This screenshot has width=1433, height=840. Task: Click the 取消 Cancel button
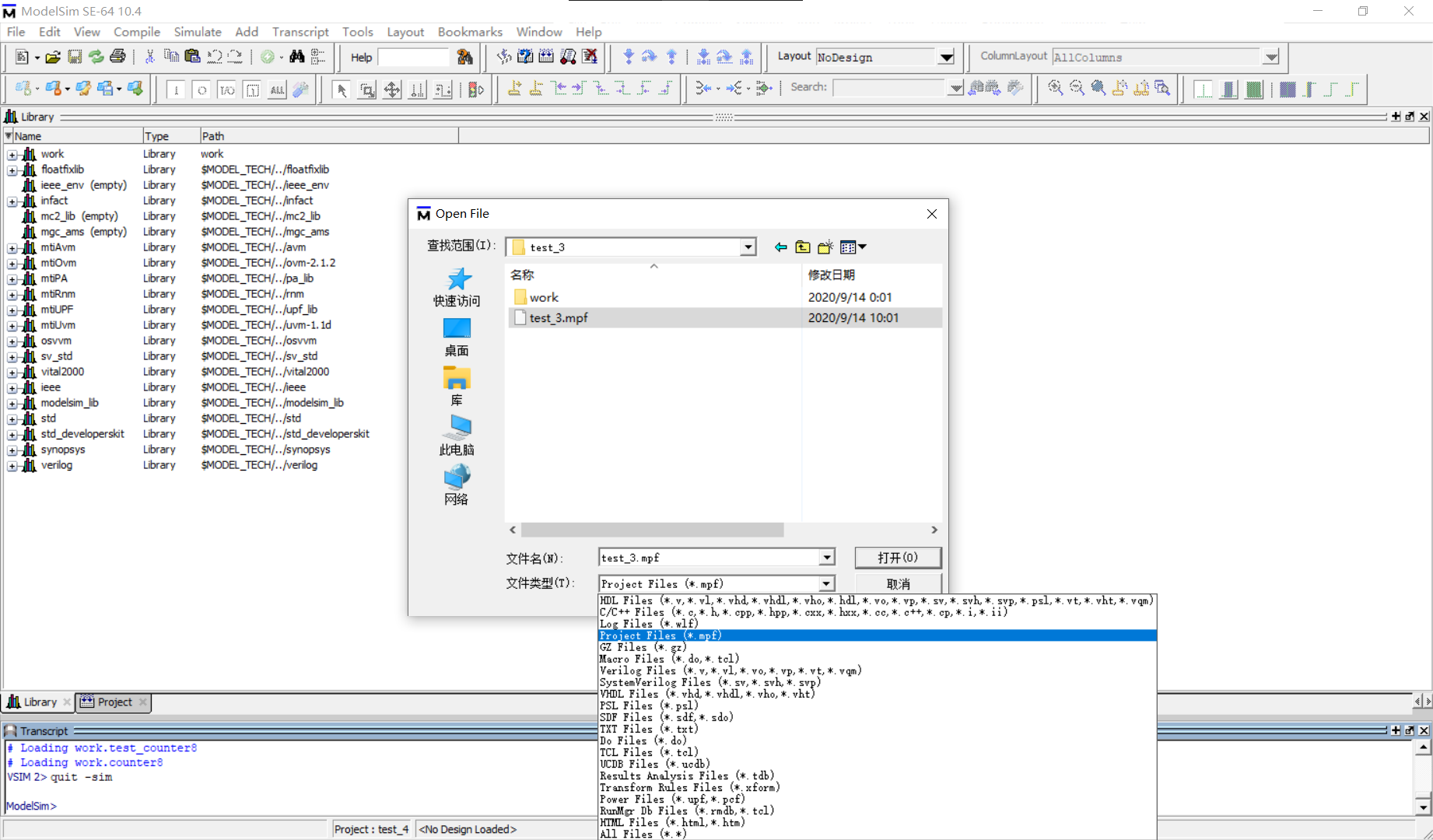(x=898, y=583)
